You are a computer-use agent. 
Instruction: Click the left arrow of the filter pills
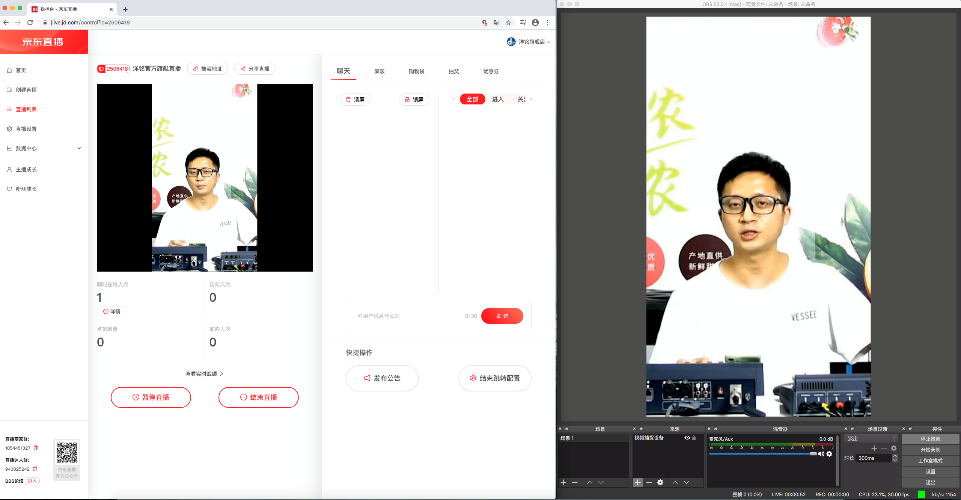pyautogui.click(x=454, y=99)
